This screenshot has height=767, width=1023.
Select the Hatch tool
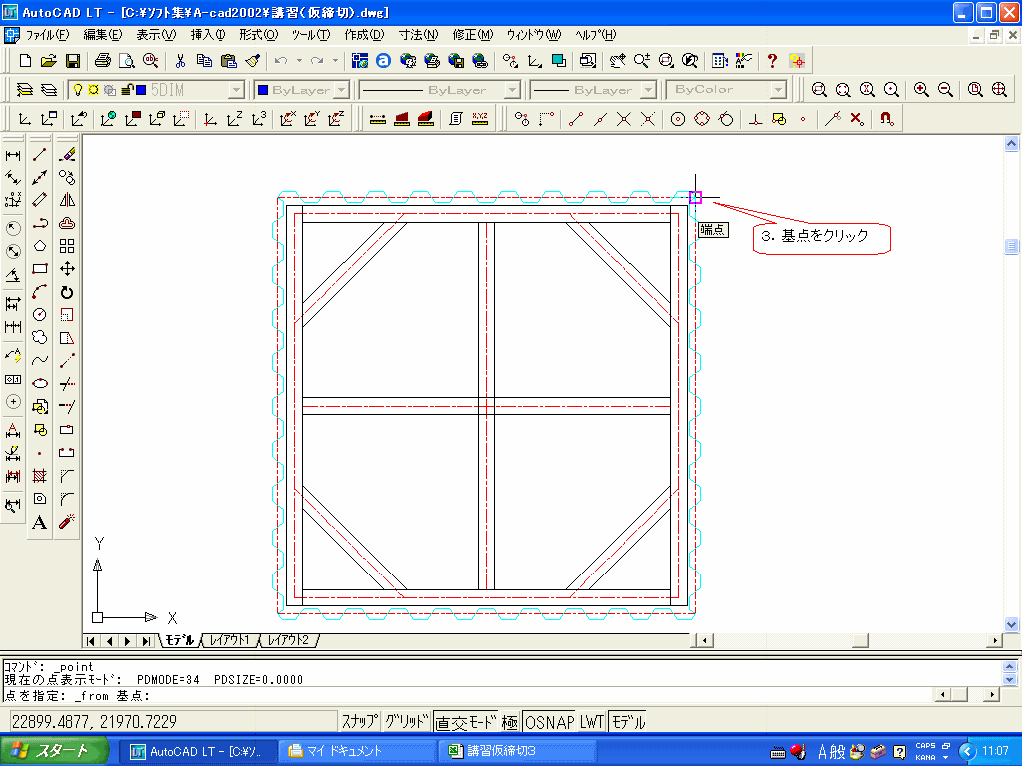(40, 476)
